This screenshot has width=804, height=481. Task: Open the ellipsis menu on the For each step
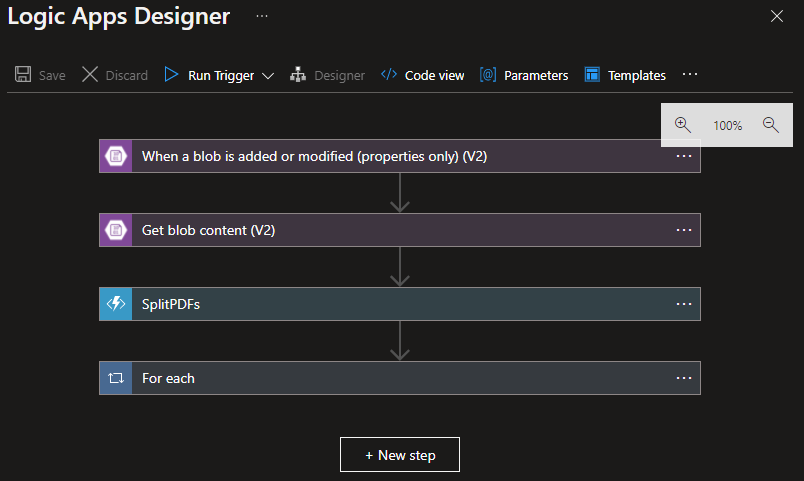click(x=684, y=378)
